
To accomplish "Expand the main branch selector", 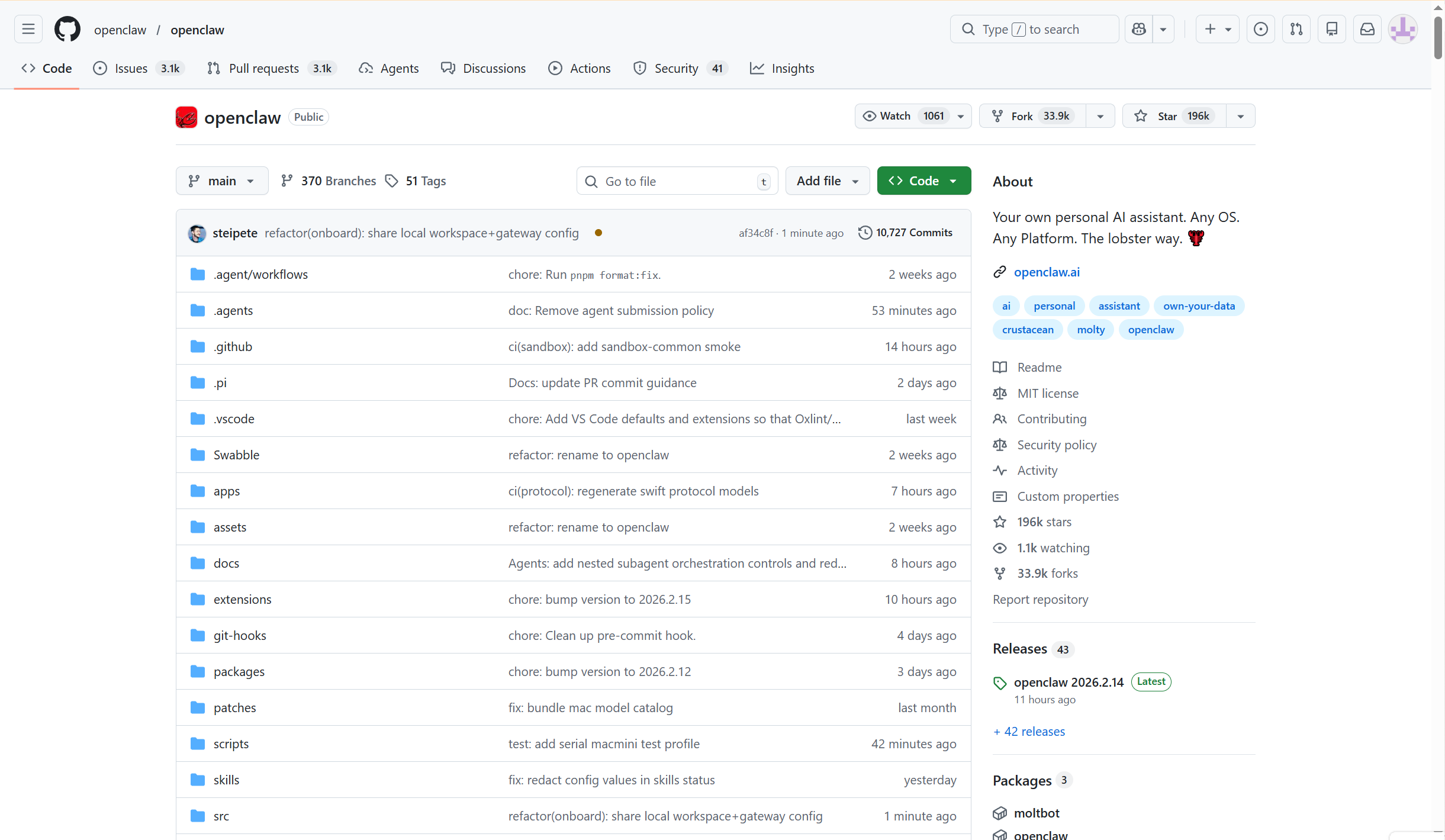I will tap(222, 181).
